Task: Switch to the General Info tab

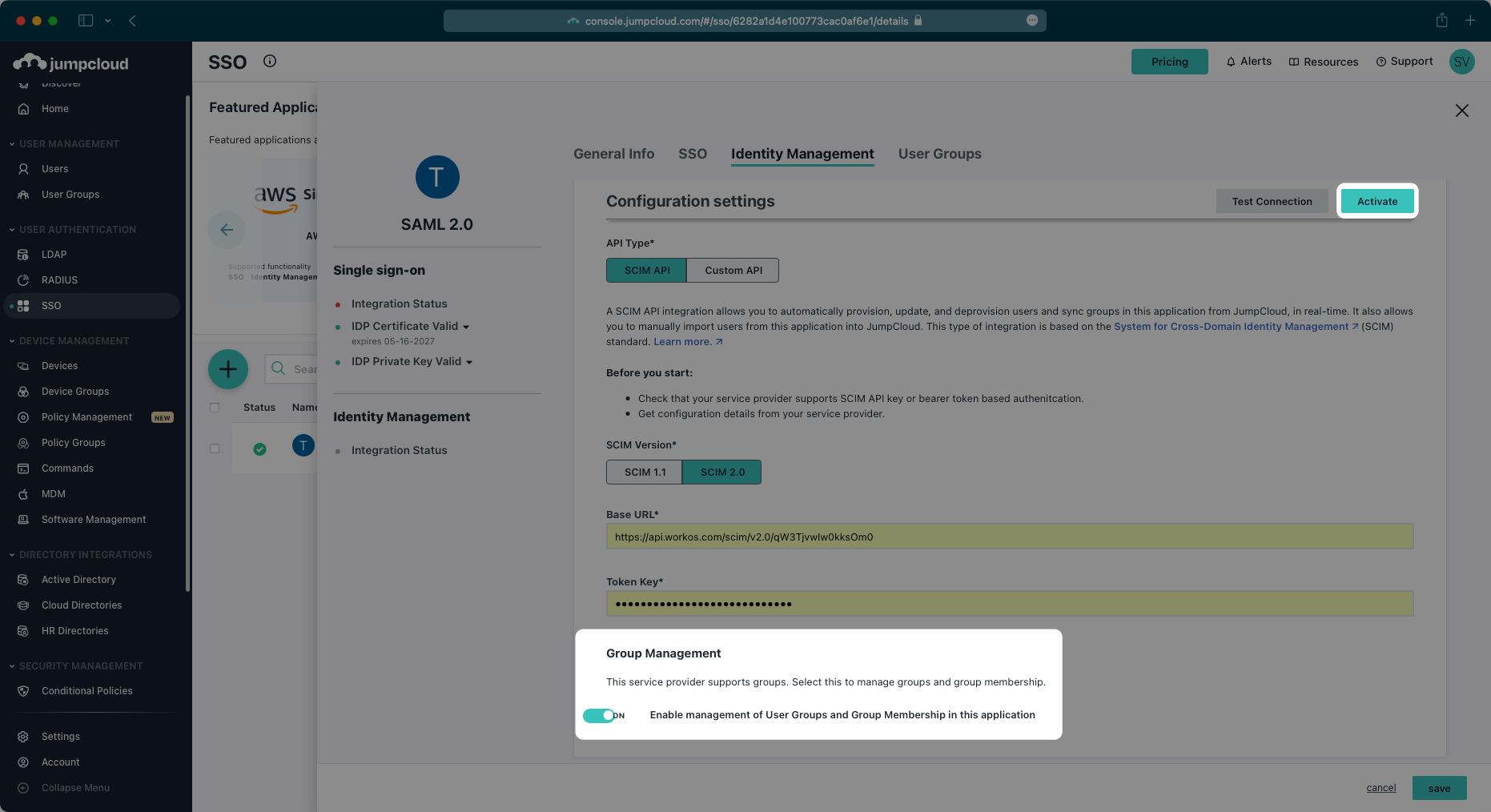Action: pyautogui.click(x=613, y=154)
